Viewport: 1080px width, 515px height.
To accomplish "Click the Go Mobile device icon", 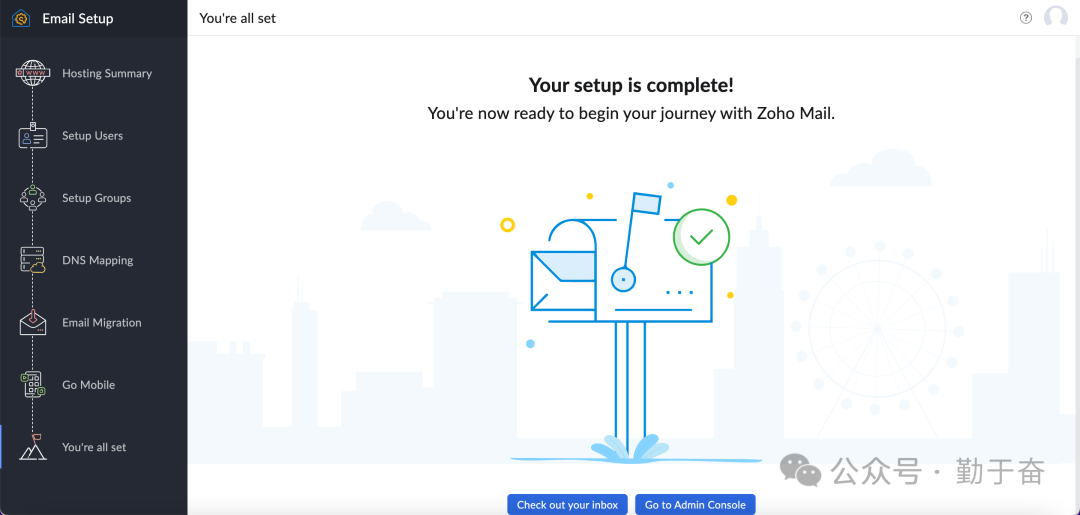I will [x=33, y=385].
